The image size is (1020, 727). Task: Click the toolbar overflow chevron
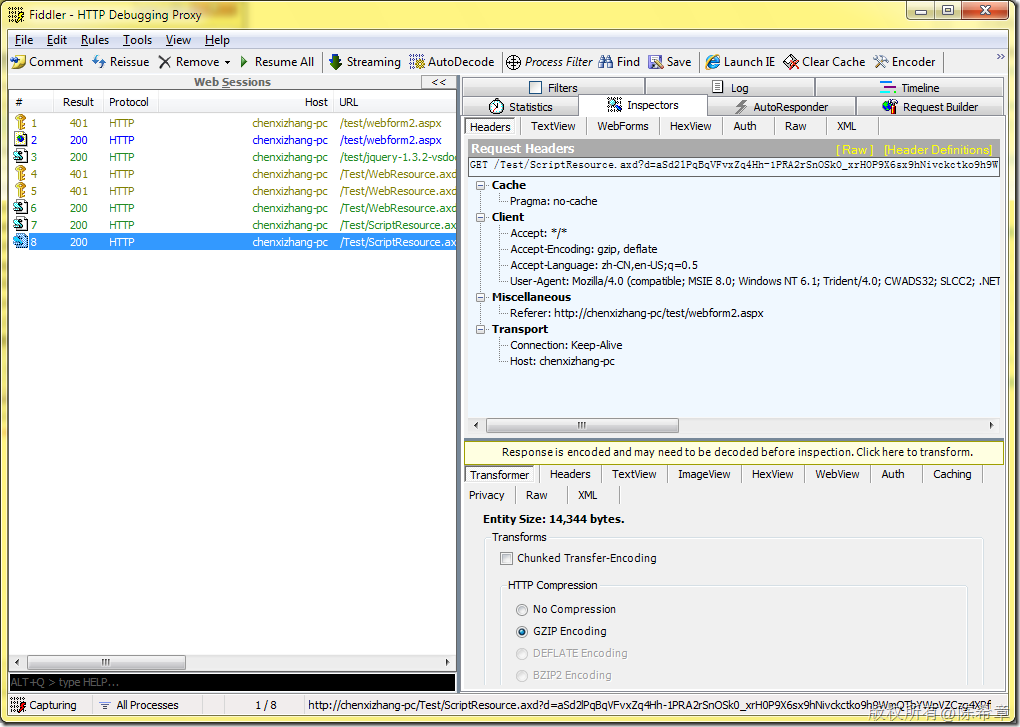point(1000,57)
